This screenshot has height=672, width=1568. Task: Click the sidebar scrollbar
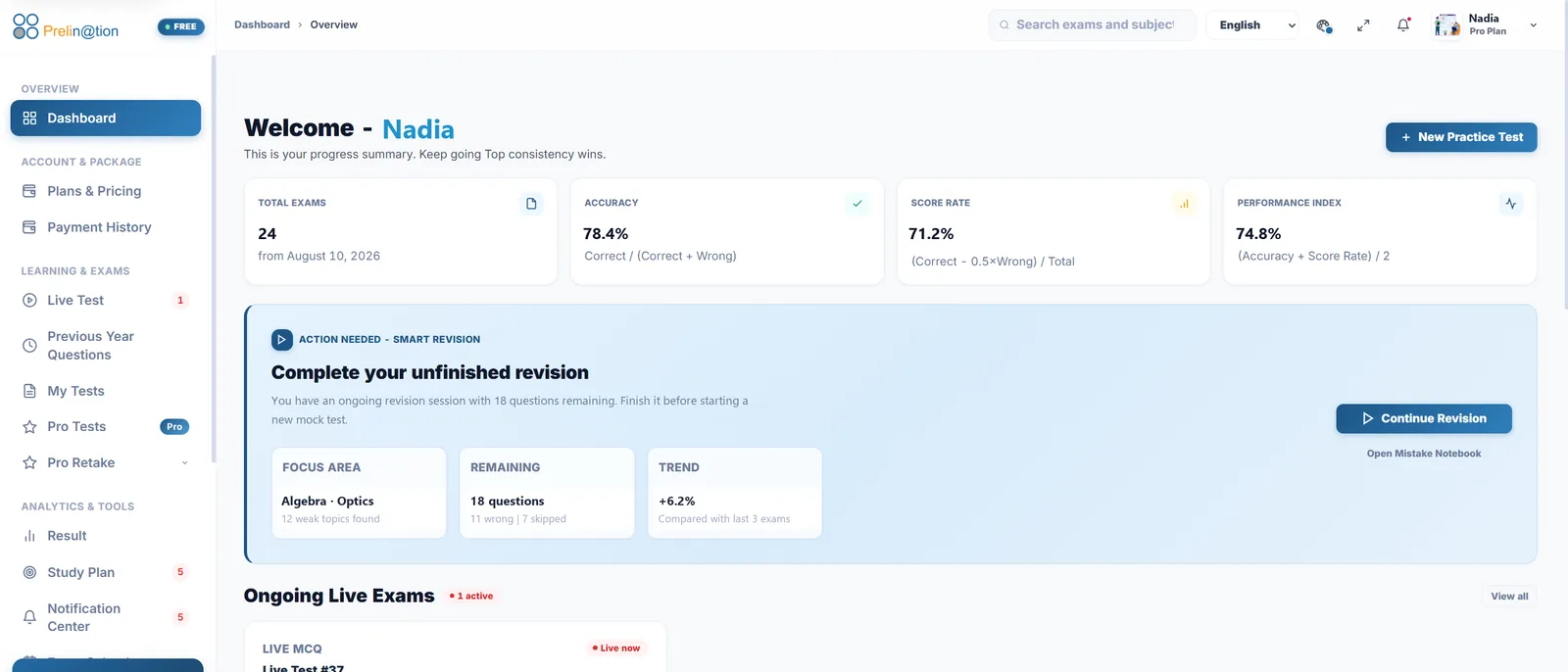[214, 260]
